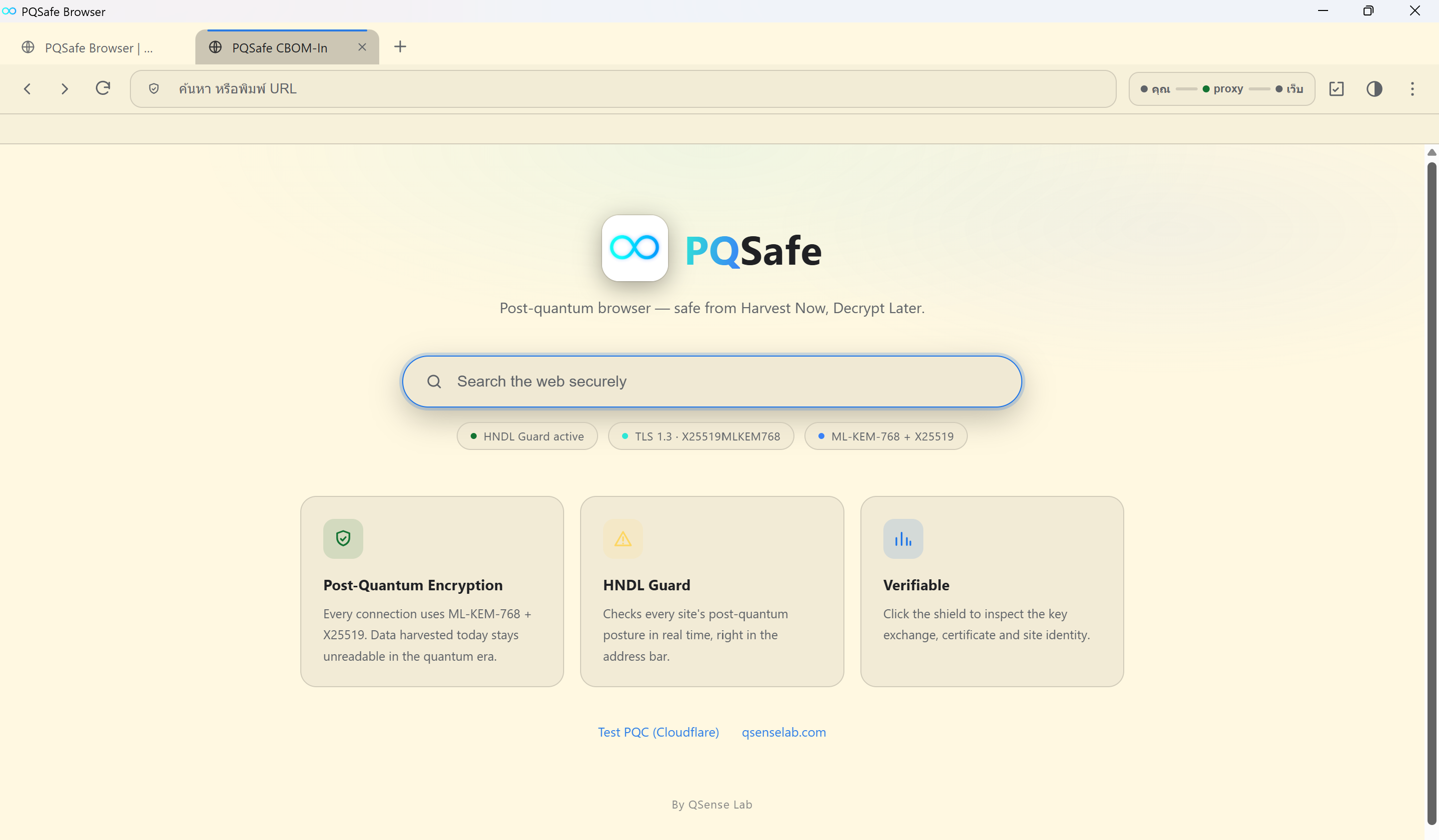Click the ML-KEM-768 + X25519 pill
The height and width of the screenshot is (840, 1439).
coord(886,436)
